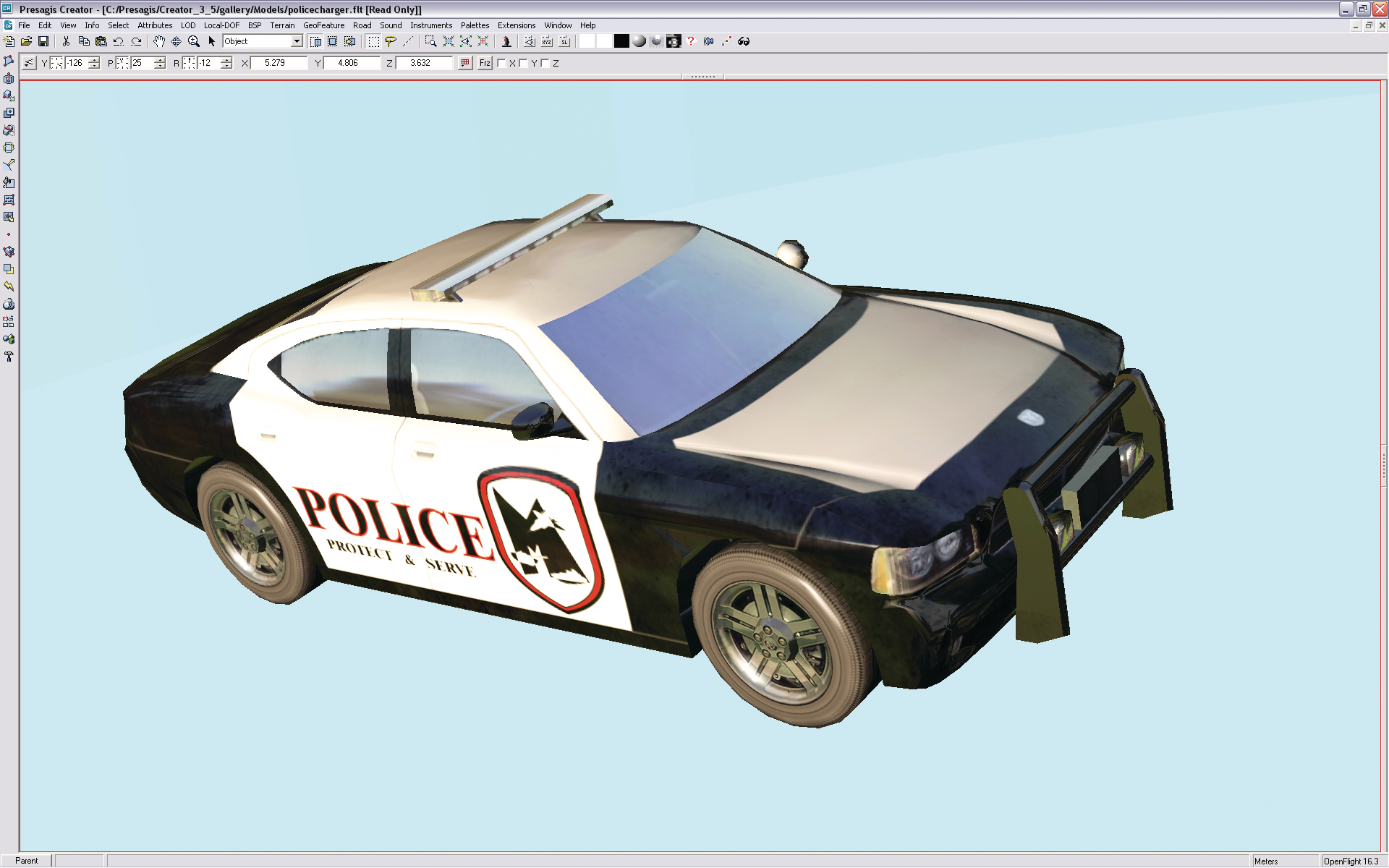
Task: Enable the X freeze checkbox
Action: [x=501, y=63]
